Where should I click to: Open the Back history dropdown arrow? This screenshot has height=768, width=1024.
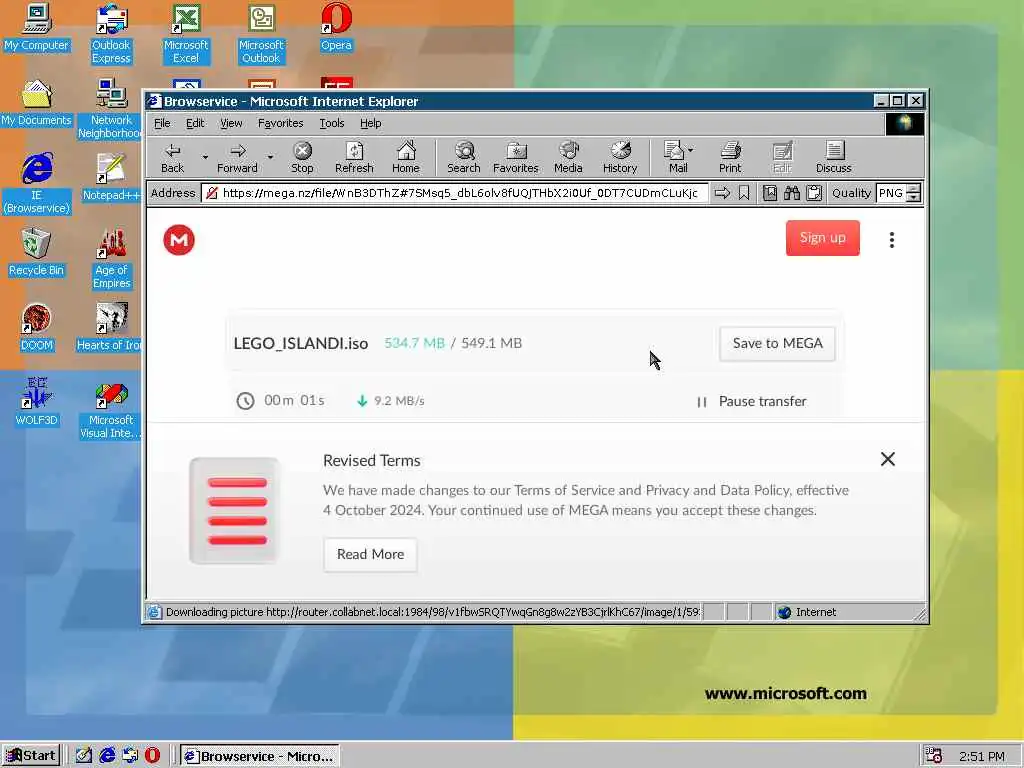pyautogui.click(x=204, y=157)
